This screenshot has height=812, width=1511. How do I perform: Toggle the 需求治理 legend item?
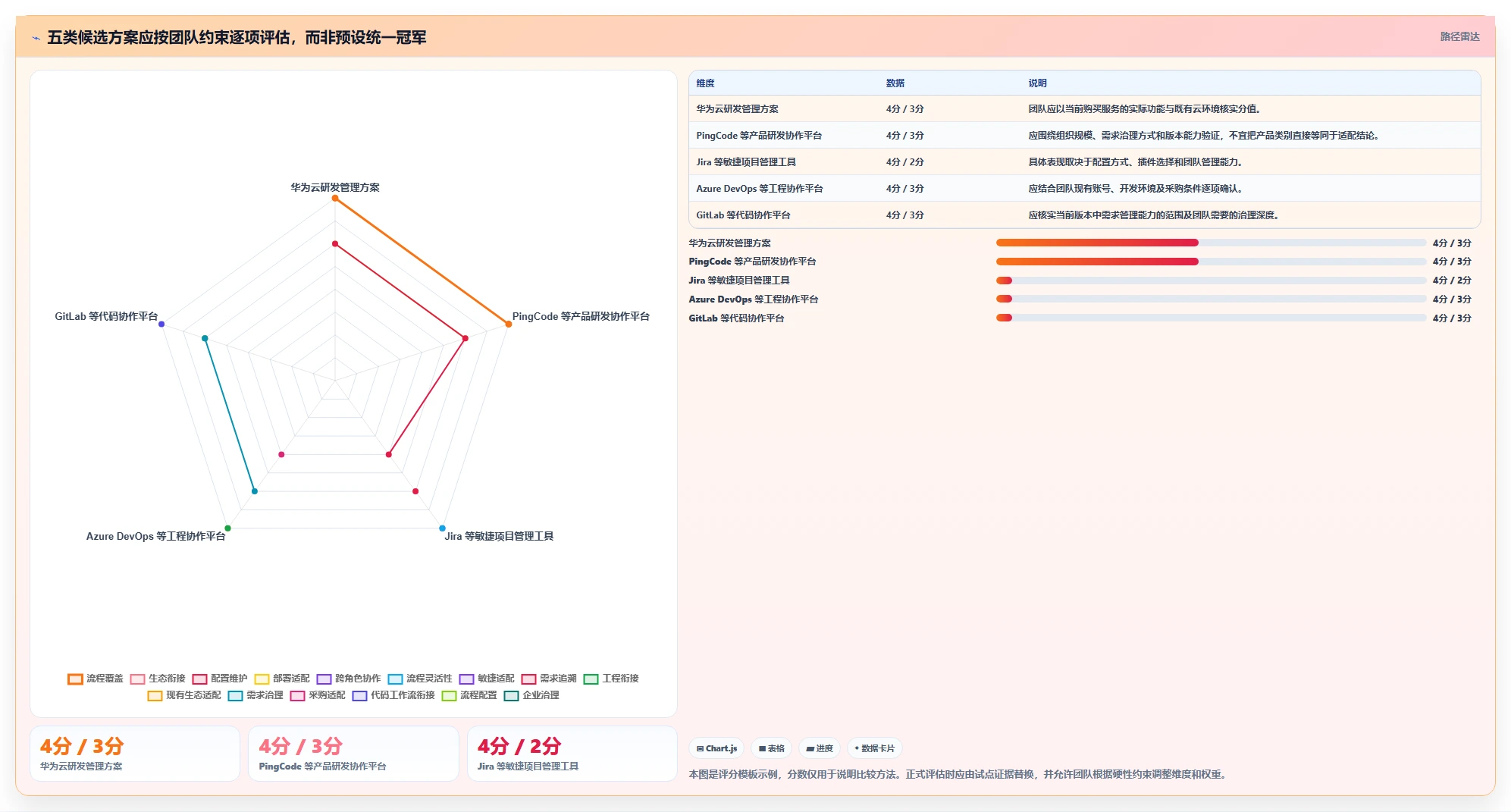255,695
